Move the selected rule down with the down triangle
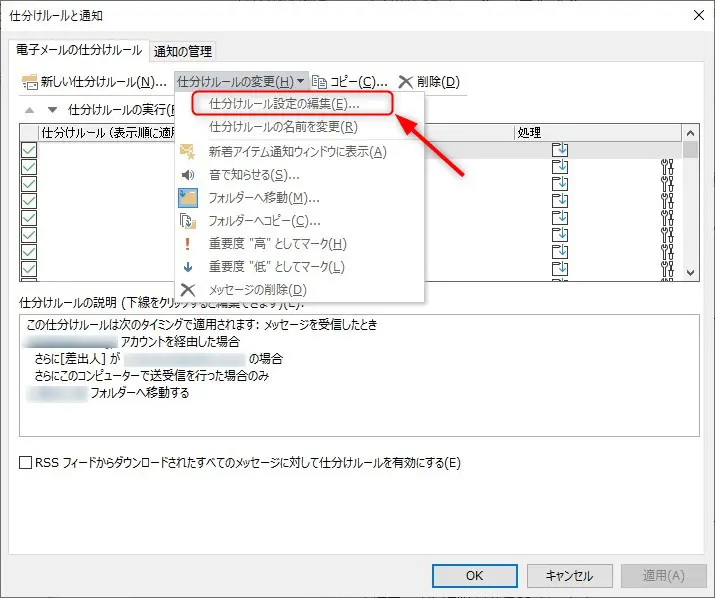Screen dimensions: 715x598 click(52, 110)
